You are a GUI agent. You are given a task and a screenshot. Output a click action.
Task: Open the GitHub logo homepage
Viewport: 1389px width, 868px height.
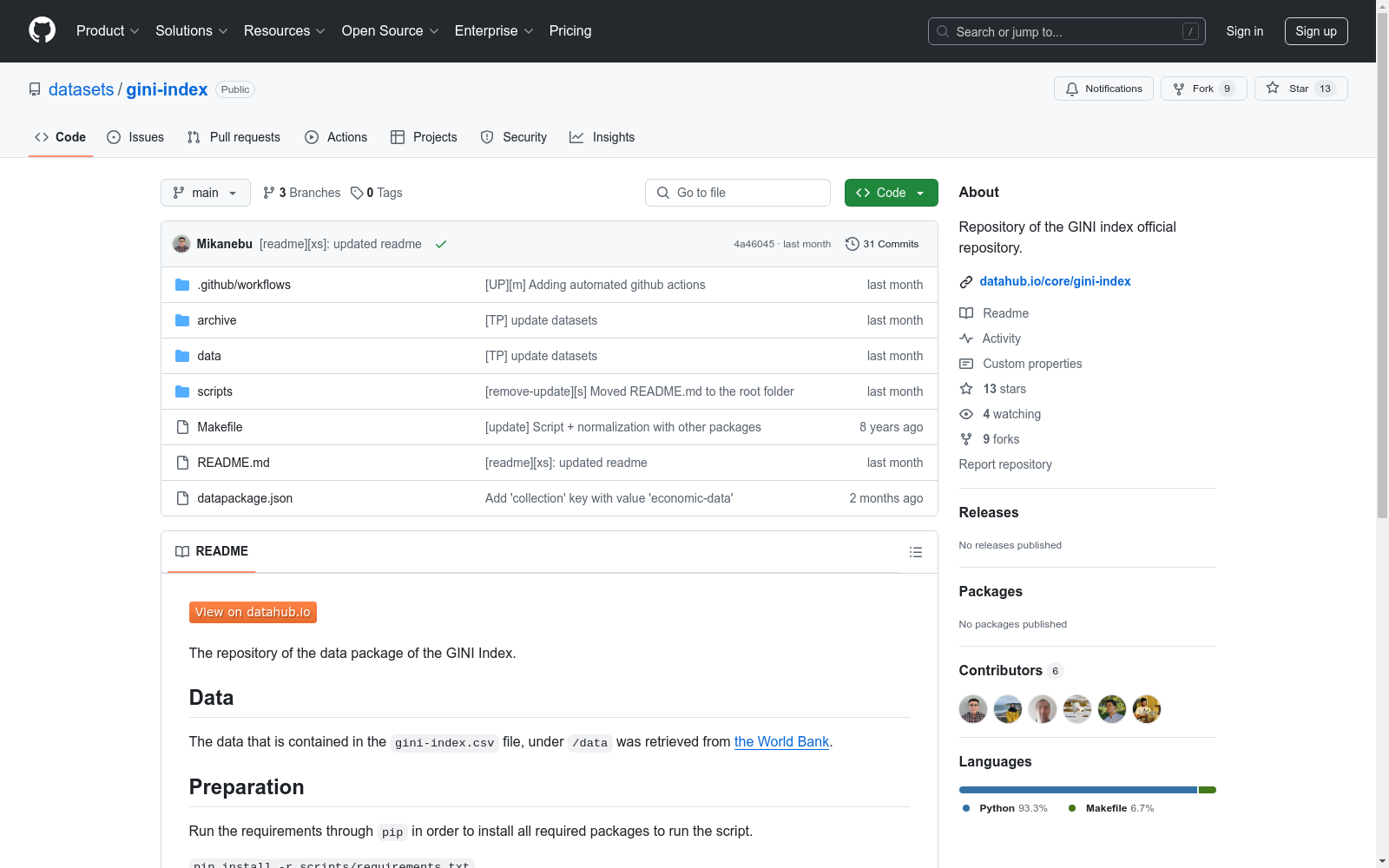(x=42, y=30)
